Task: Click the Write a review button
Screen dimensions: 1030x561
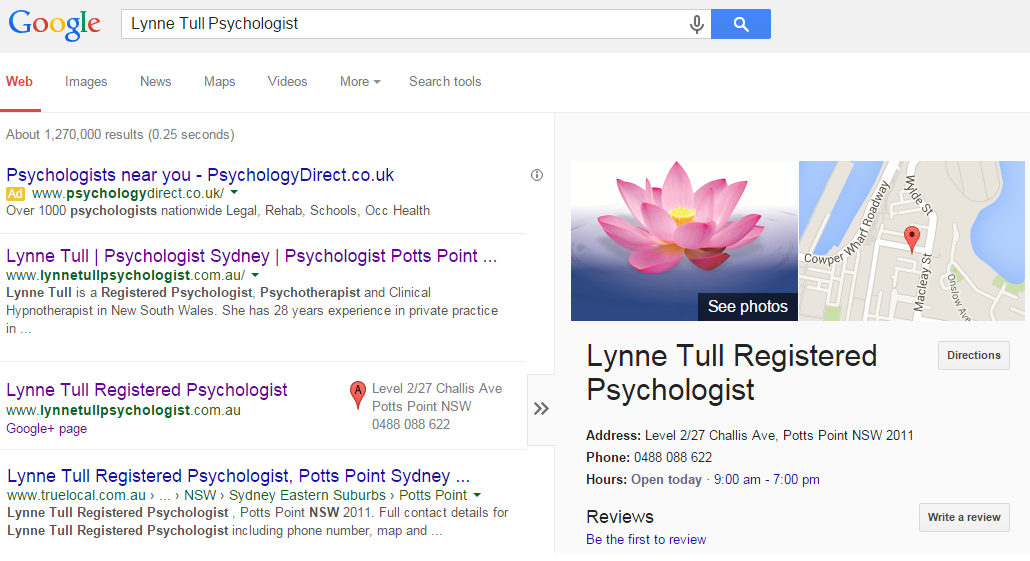Action: pos(964,517)
